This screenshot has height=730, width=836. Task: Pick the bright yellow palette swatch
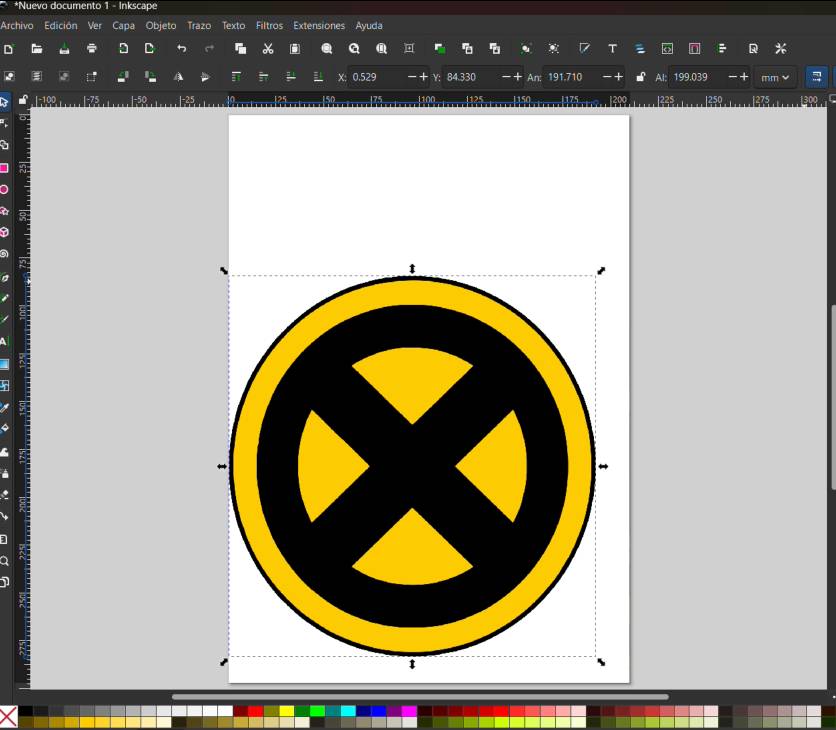point(286,711)
